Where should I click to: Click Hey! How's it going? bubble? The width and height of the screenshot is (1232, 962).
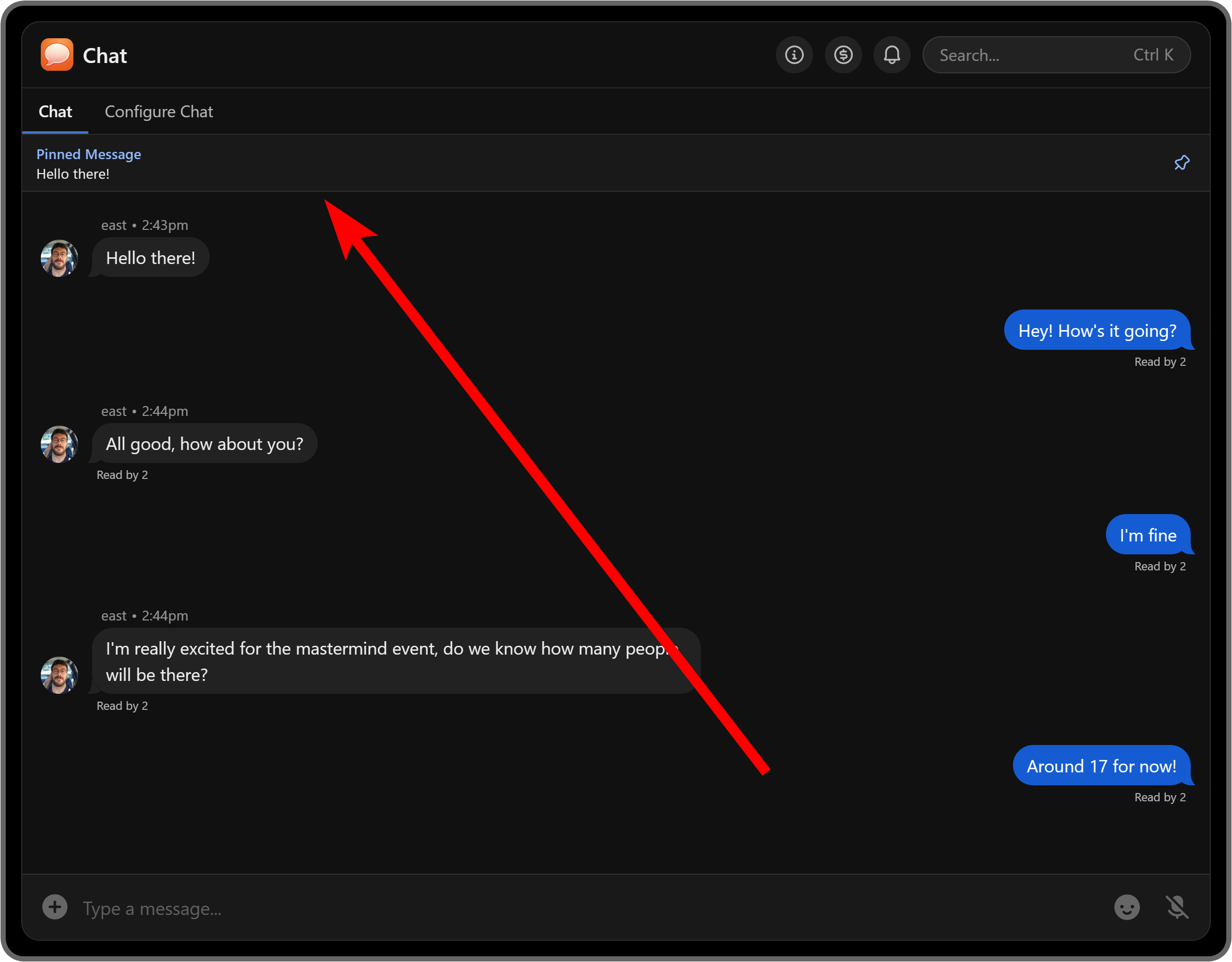coord(1097,330)
